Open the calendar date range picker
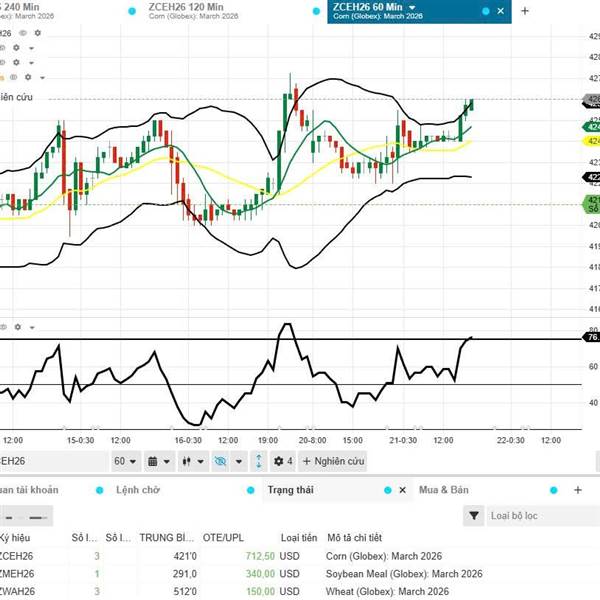 click(158, 461)
